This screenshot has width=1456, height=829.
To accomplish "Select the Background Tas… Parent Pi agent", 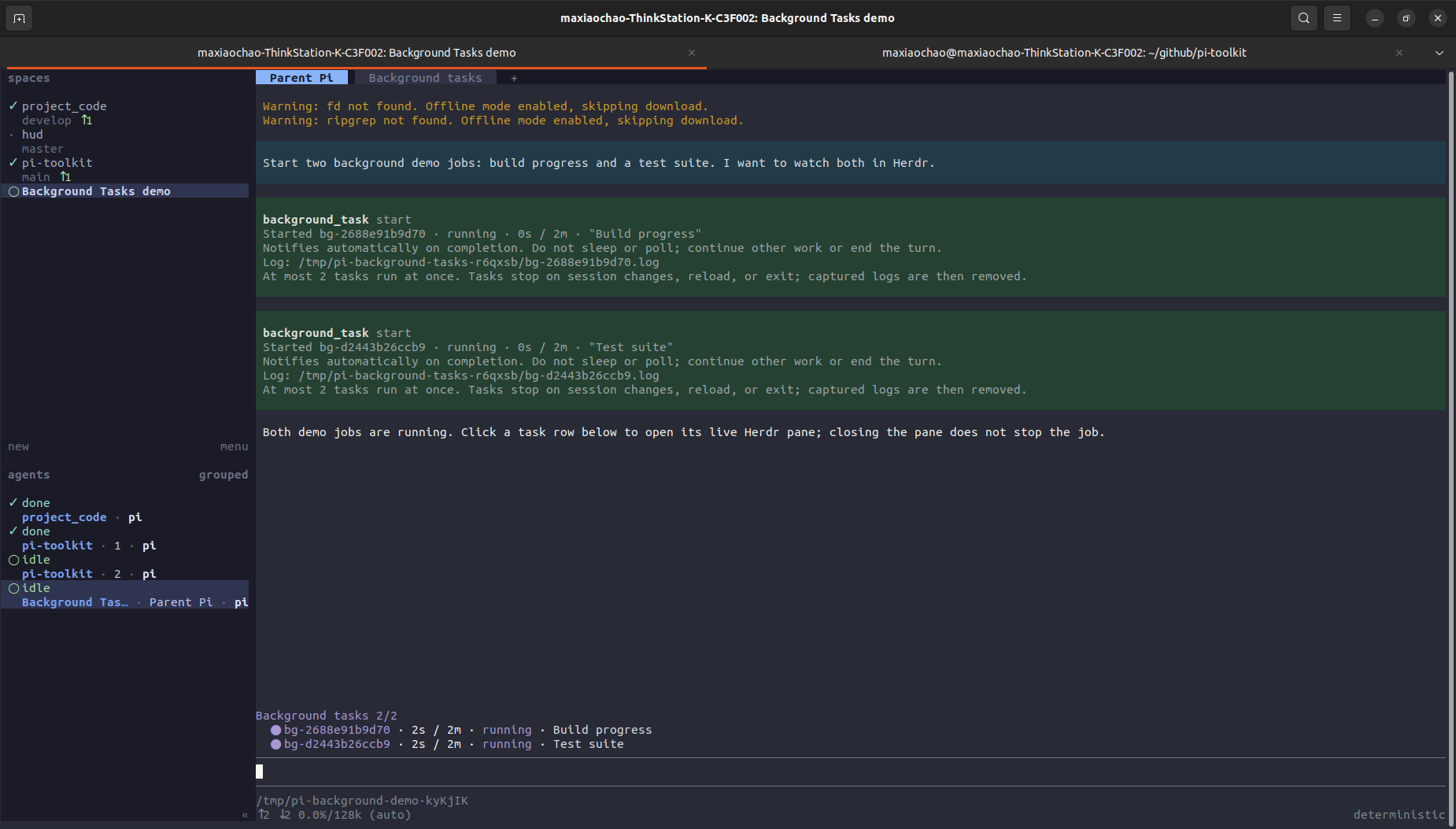I will coord(126,595).
